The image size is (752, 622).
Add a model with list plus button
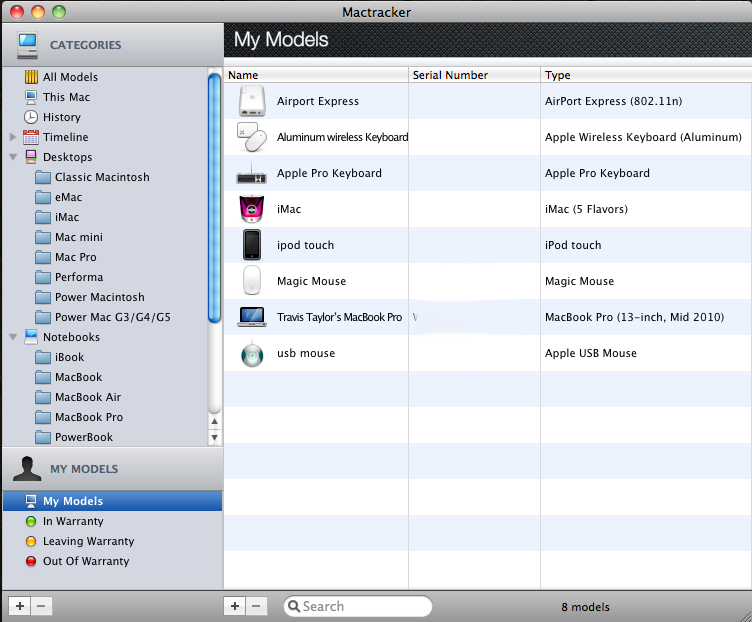click(235, 606)
